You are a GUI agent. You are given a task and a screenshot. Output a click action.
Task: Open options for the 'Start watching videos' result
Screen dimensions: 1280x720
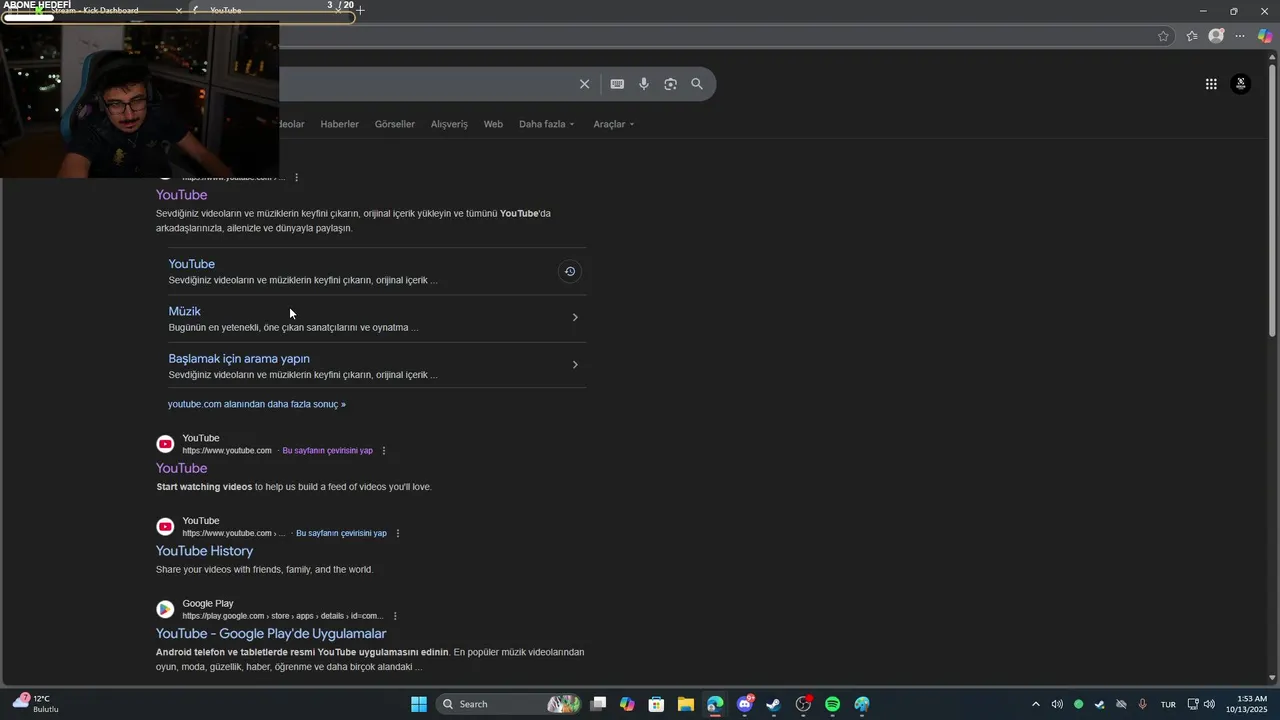click(x=384, y=451)
